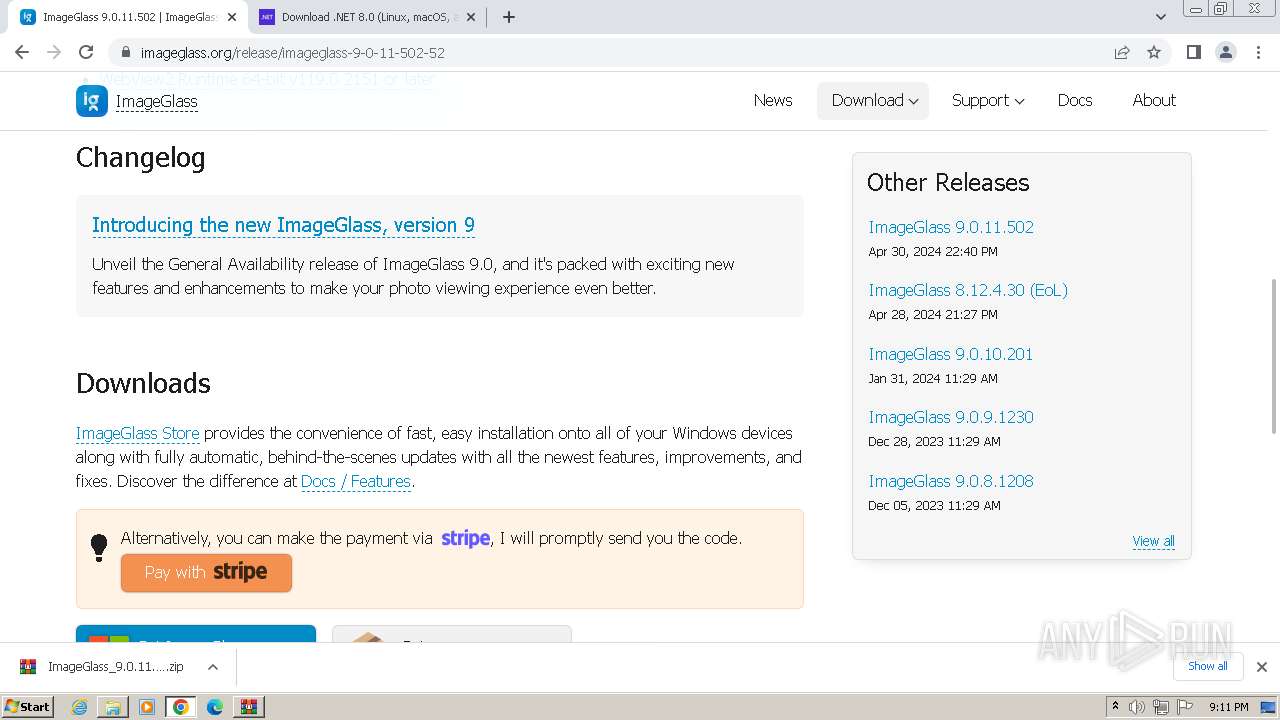
Task: Open Chrome's three-dot menu
Action: (x=1258, y=52)
